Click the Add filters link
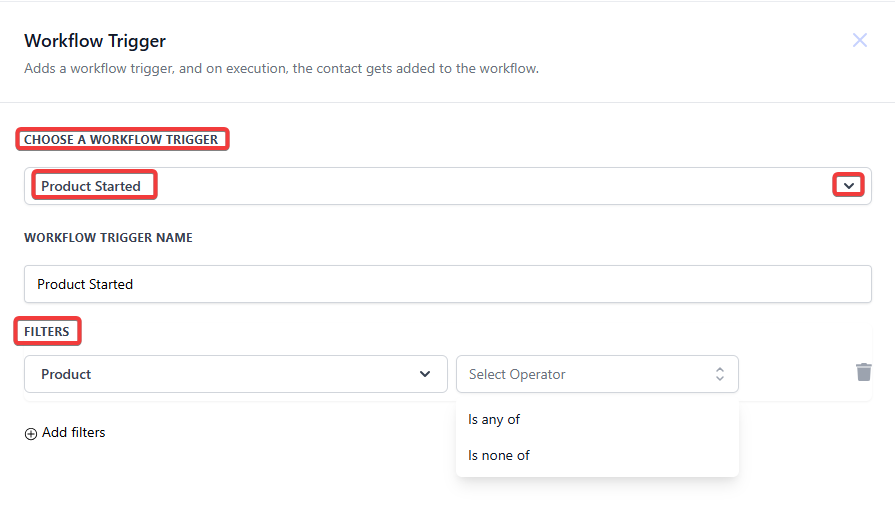The width and height of the screenshot is (895, 508). 74,433
